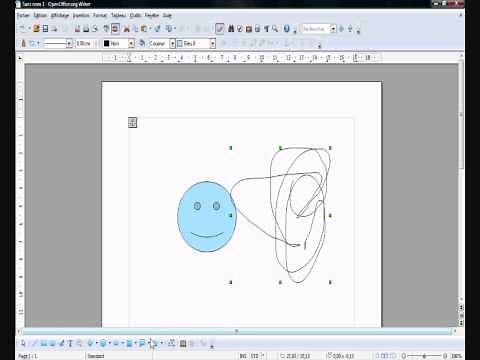Click the zoom percentage in status bar

pos(456,356)
